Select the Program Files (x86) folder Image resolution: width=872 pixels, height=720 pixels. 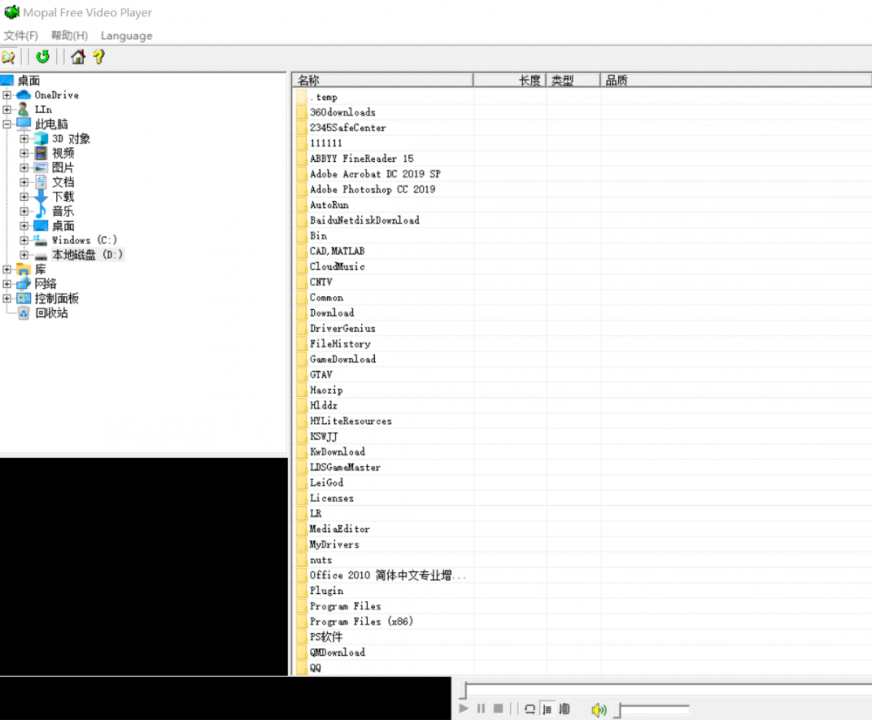click(x=361, y=622)
